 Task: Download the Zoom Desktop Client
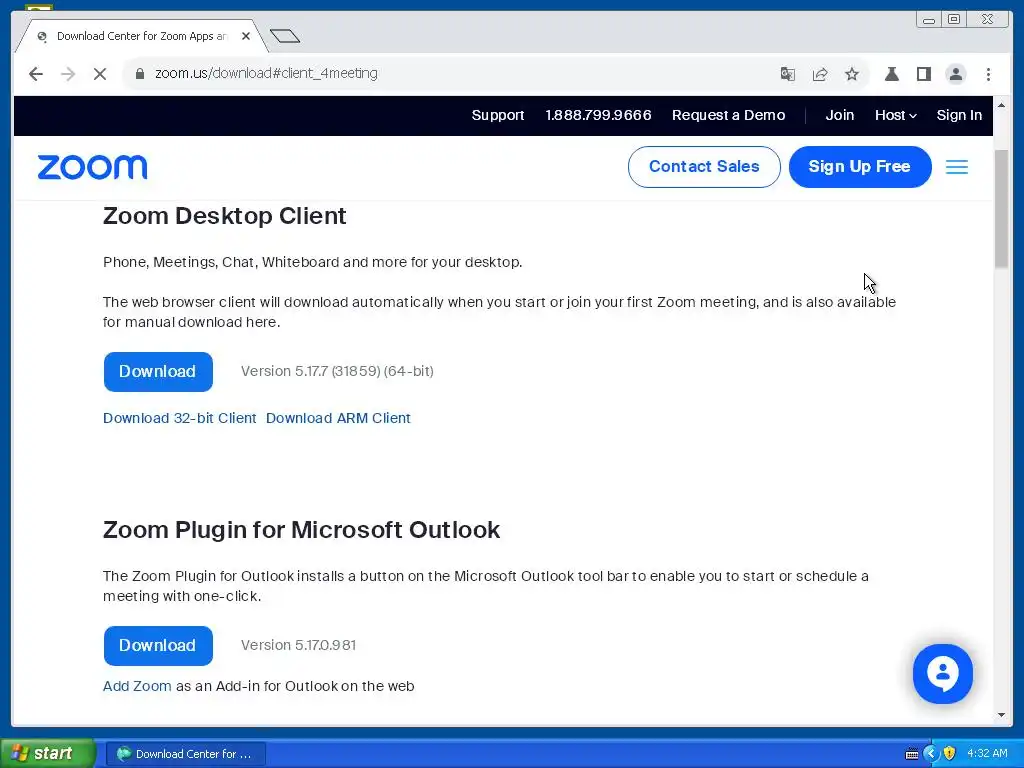pyautogui.click(x=158, y=372)
